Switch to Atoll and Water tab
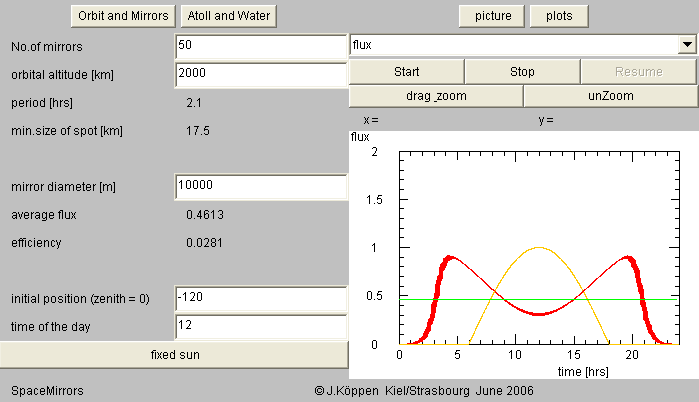 click(229, 16)
